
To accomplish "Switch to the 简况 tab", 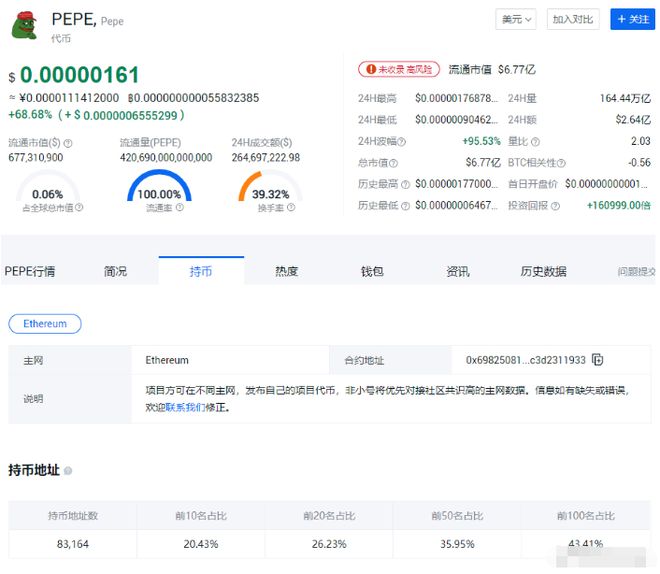I will (115, 271).
